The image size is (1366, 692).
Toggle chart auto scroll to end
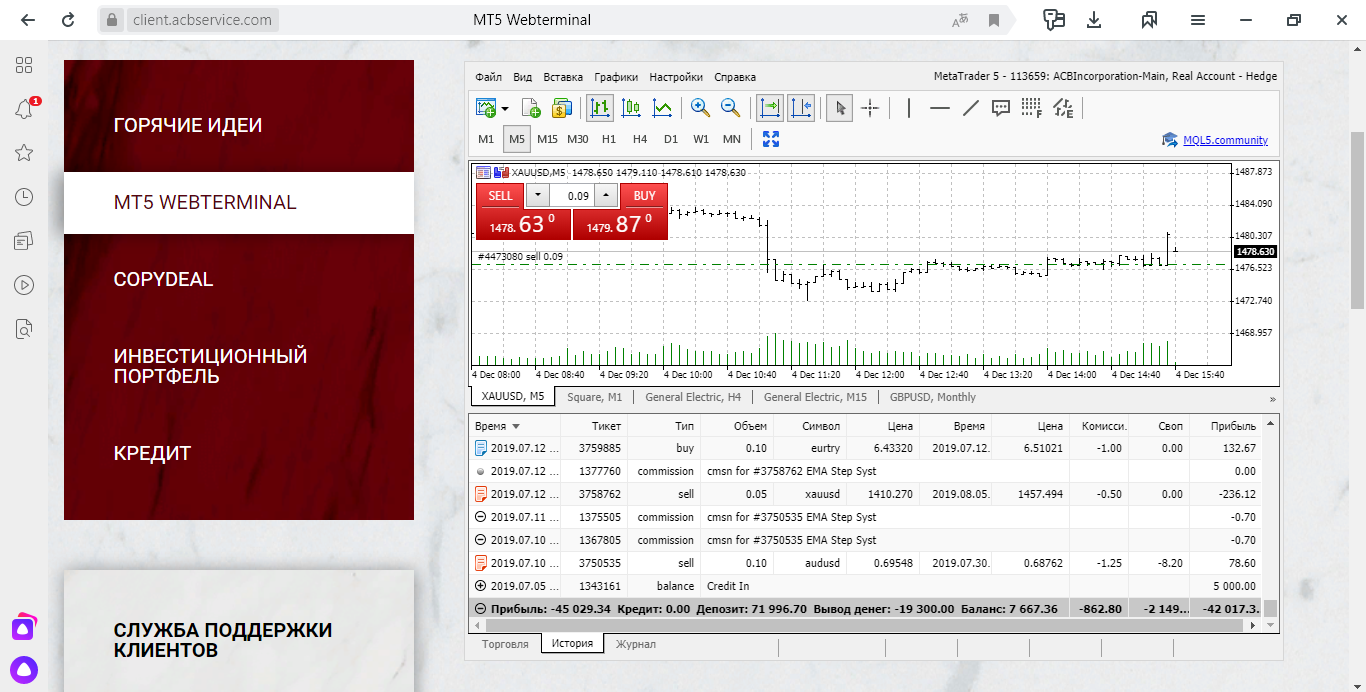(770, 107)
